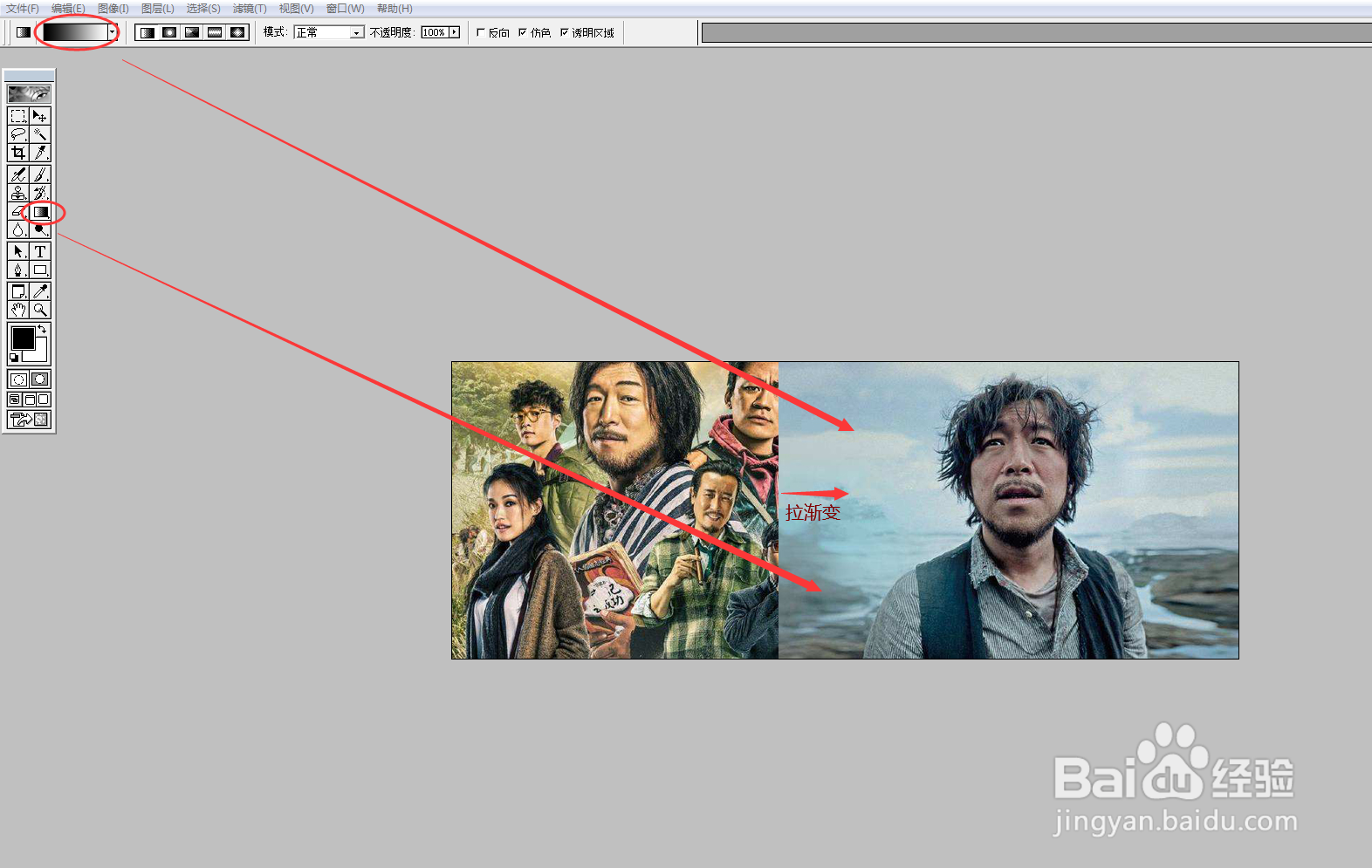Toggle the 透明区域 (Transparency) checkbox

(565, 32)
